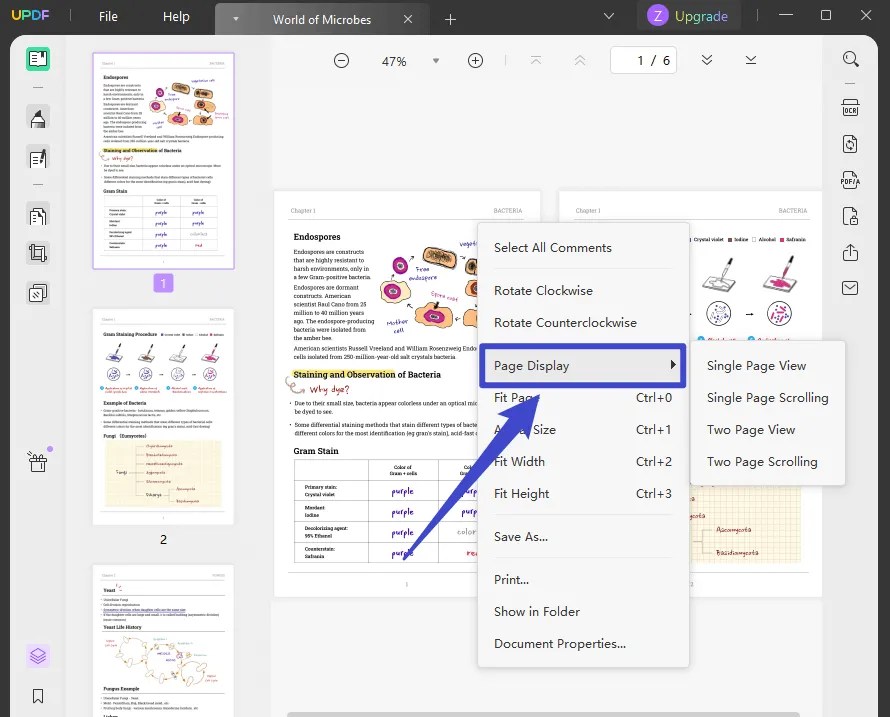Open the bookmarks panel

(37, 695)
